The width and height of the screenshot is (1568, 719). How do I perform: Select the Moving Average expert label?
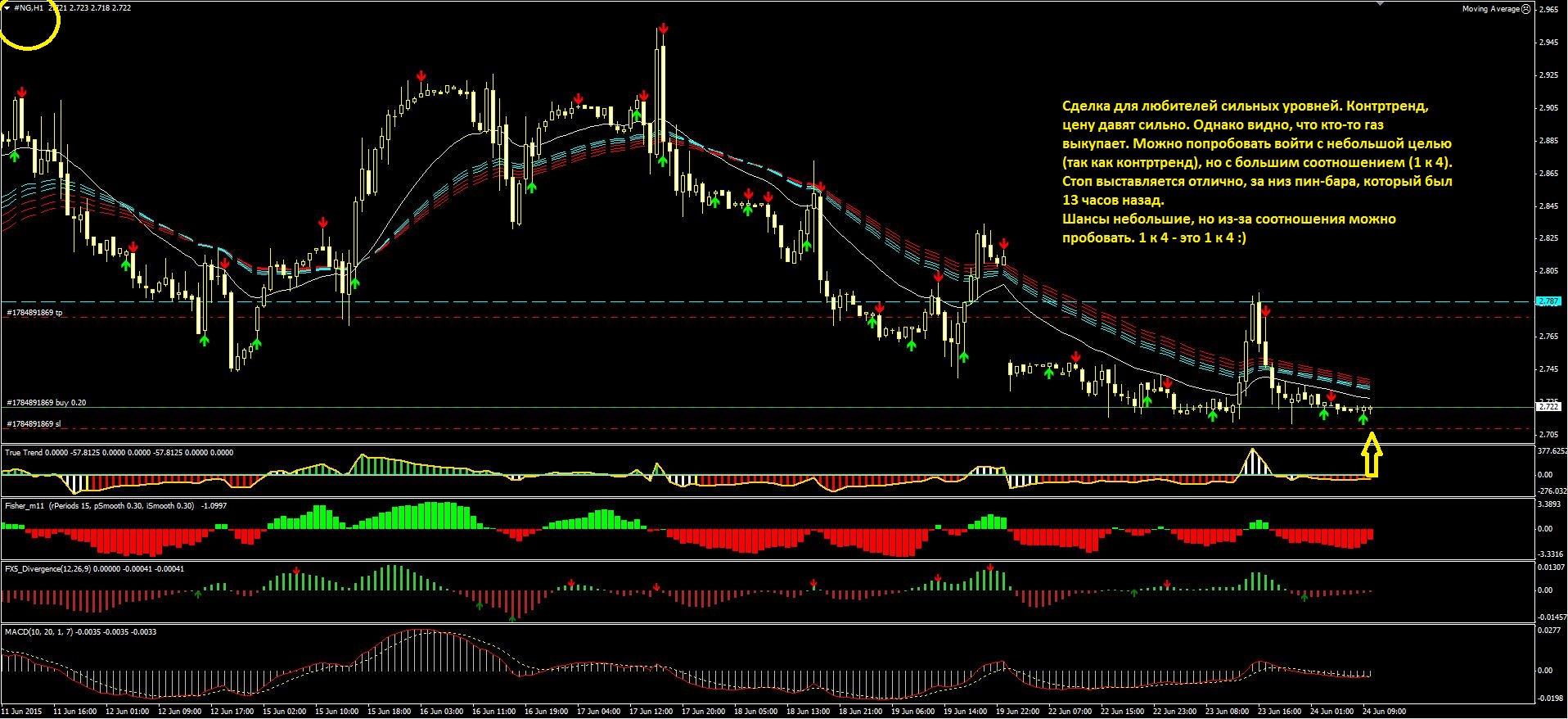point(1490,9)
